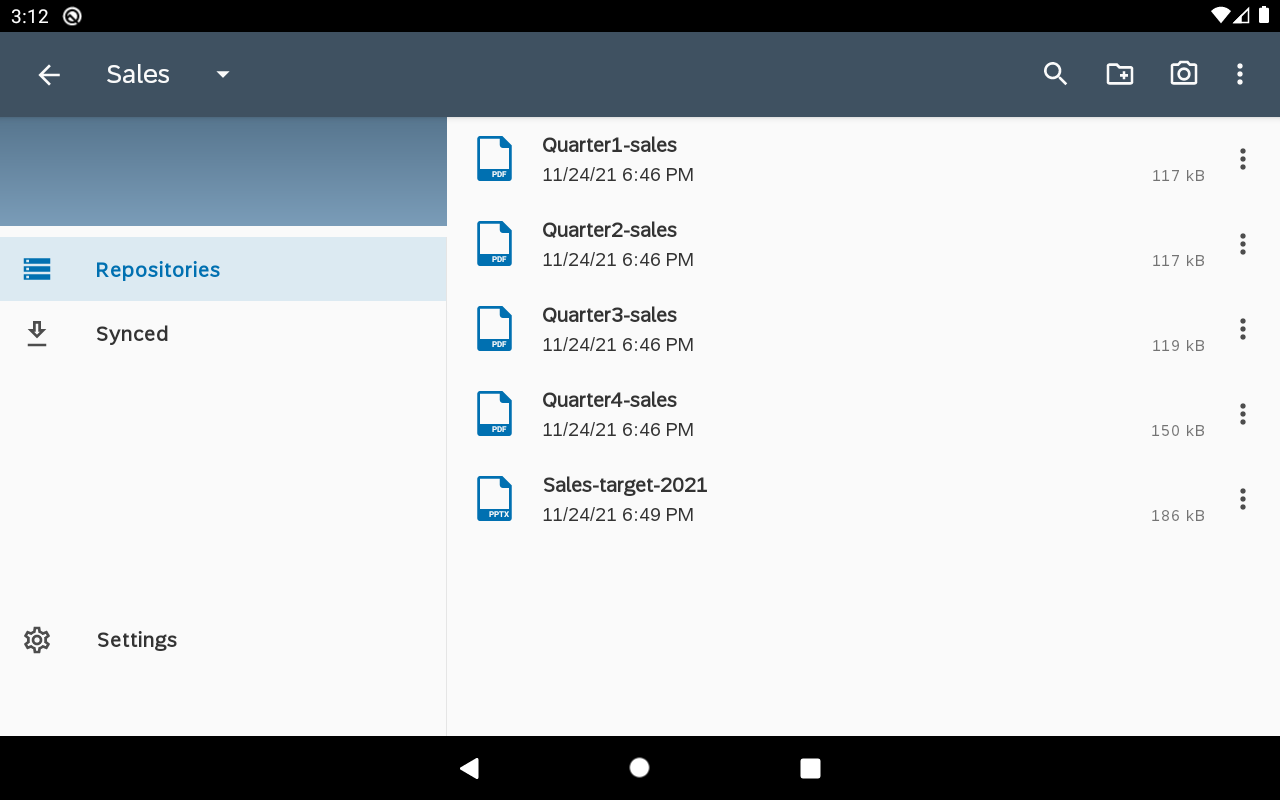Image resolution: width=1280 pixels, height=800 pixels.
Task: Tap the Quarter2-sales PDF file icon
Action: pyautogui.click(x=494, y=244)
